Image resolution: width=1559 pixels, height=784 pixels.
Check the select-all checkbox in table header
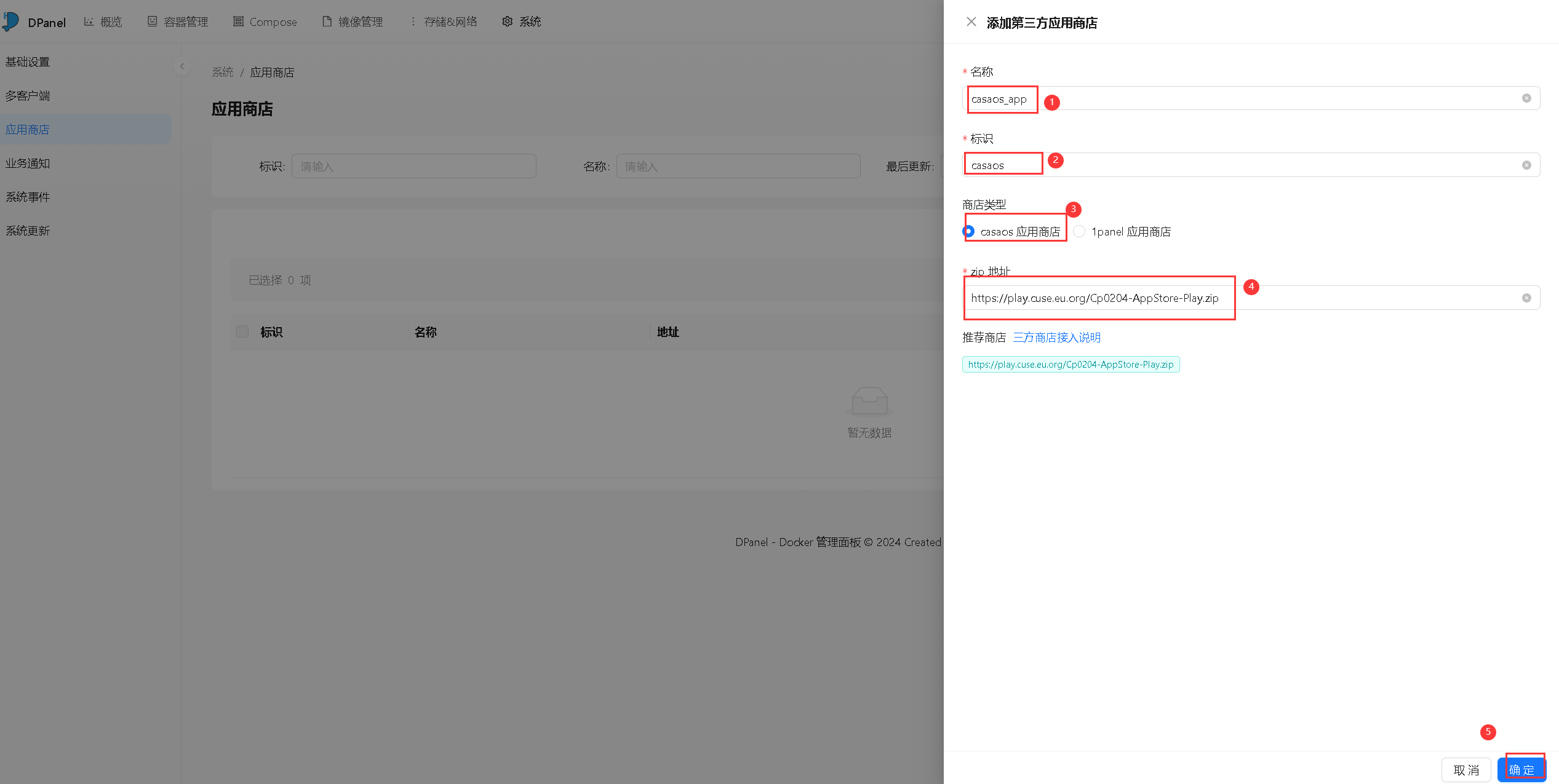tap(242, 331)
